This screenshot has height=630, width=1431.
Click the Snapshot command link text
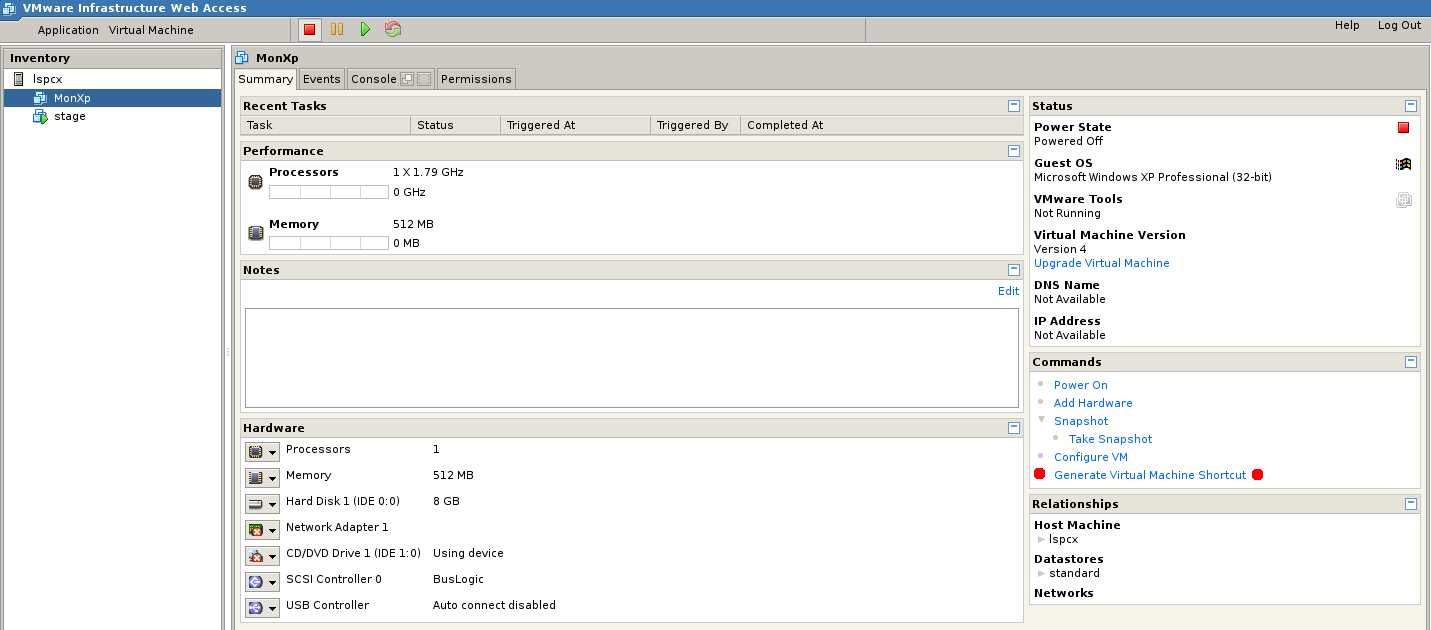pyautogui.click(x=1081, y=421)
